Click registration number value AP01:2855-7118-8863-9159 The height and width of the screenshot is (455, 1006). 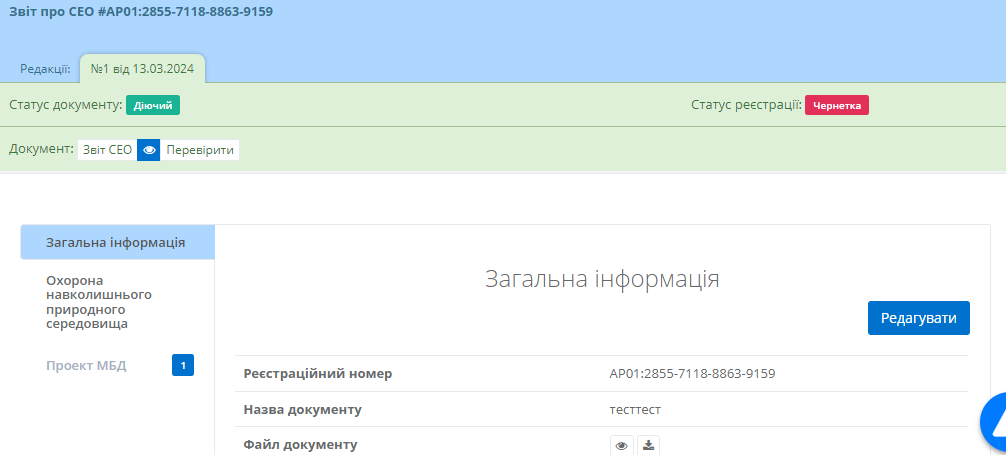[692, 374]
